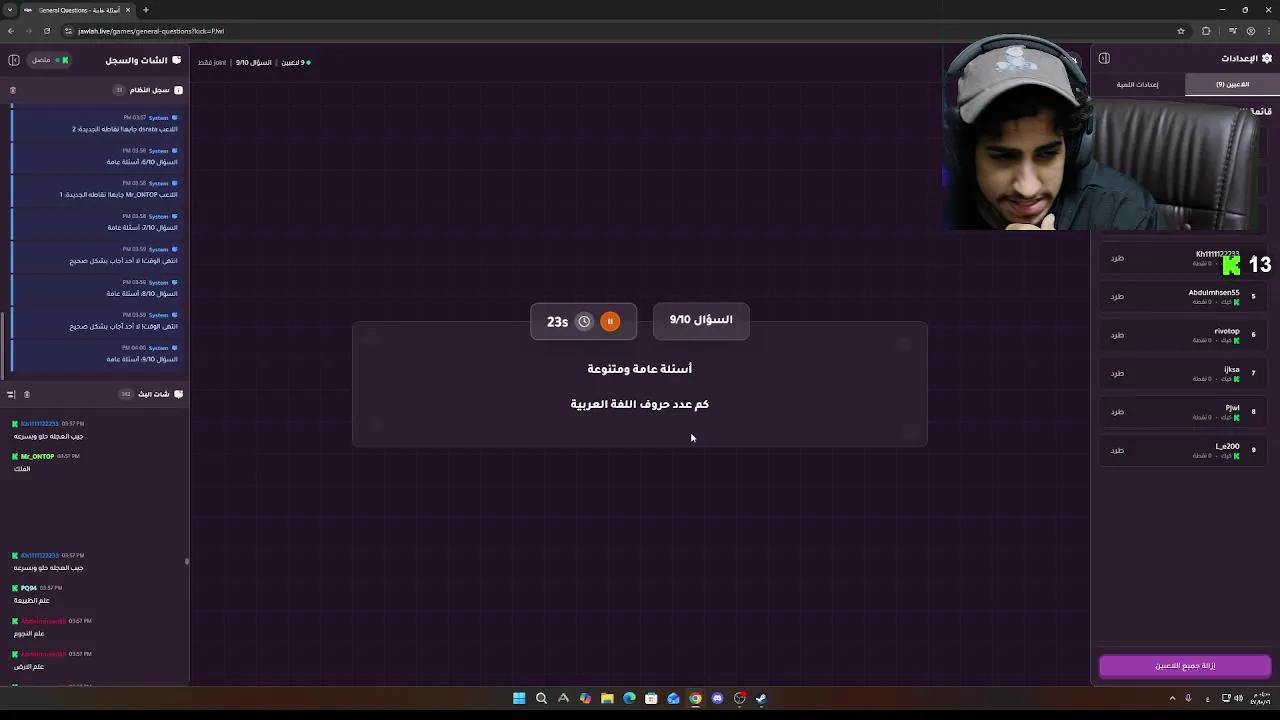Open Windows taskbar search
This screenshot has height=720, width=1280.
(x=541, y=698)
